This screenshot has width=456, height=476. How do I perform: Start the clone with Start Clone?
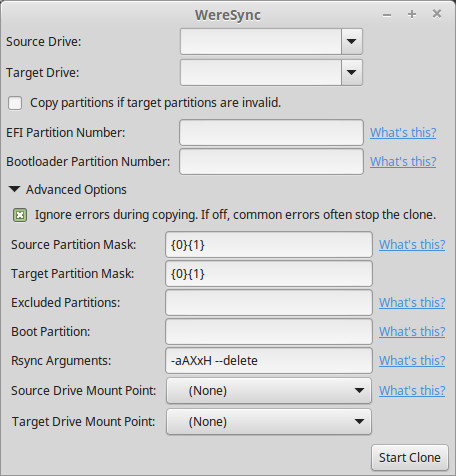point(410,458)
